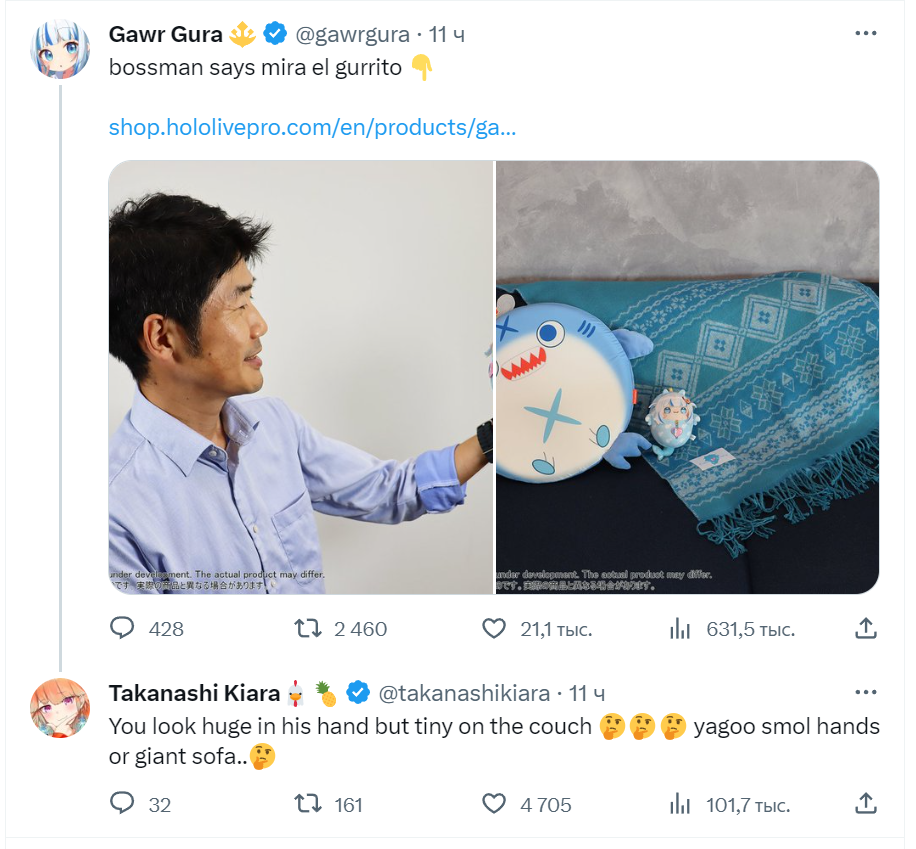Share Takanashi Kiara's reply
The image size is (916, 849).
pos(866,803)
